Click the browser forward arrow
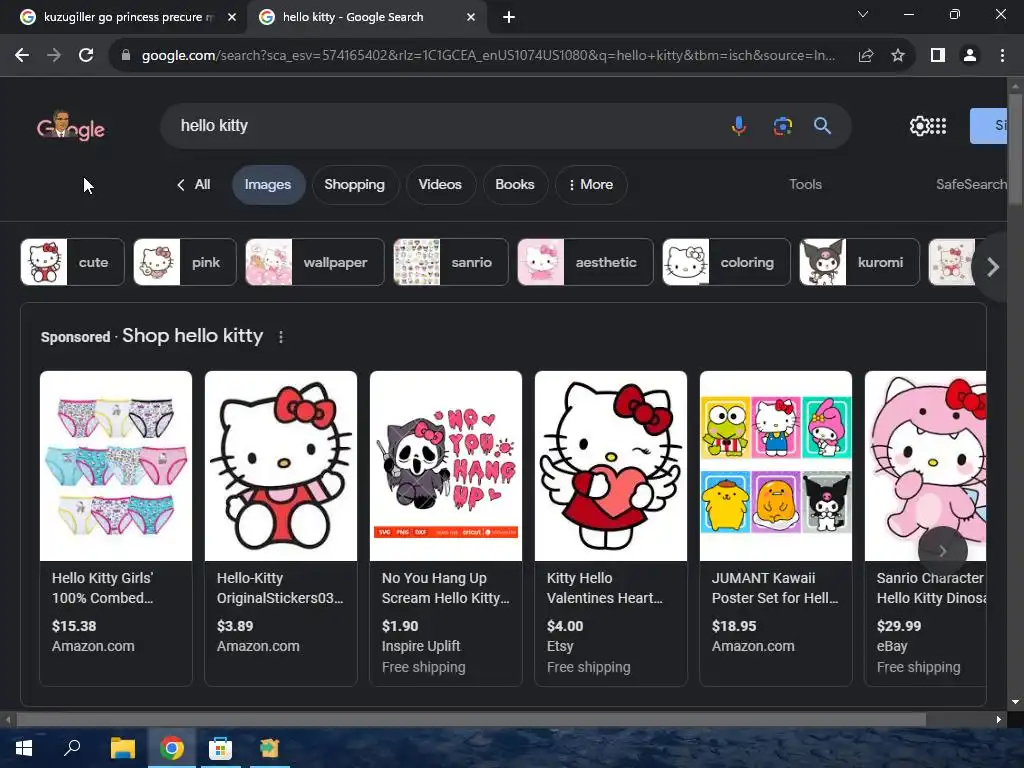This screenshot has height=768, width=1024. (54, 56)
